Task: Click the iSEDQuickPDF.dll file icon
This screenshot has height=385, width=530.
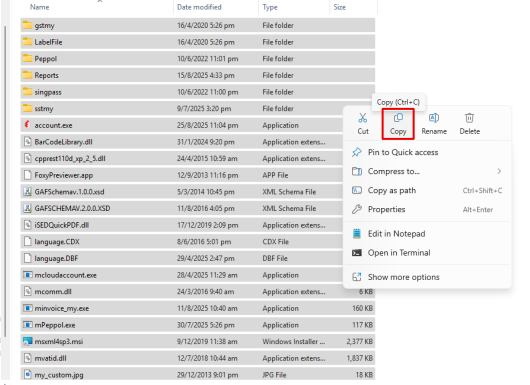Action: pos(28,225)
